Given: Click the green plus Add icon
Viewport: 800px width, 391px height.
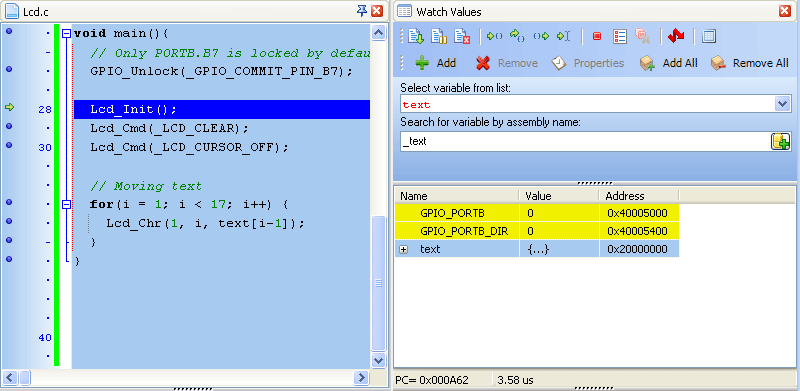Looking at the screenshot, I should (x=422, y=63).
